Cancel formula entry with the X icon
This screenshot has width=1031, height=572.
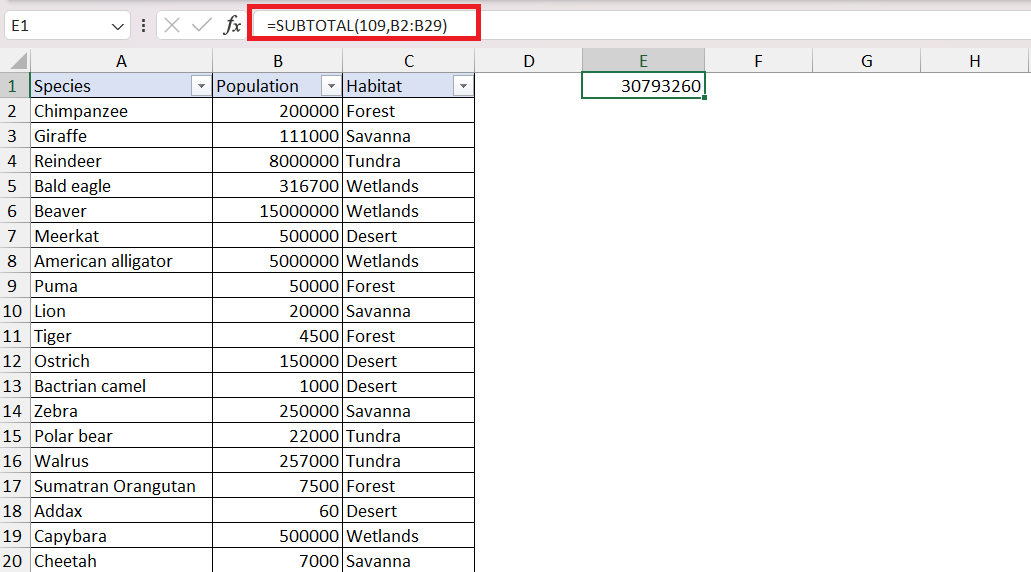(x=172, y=26)
